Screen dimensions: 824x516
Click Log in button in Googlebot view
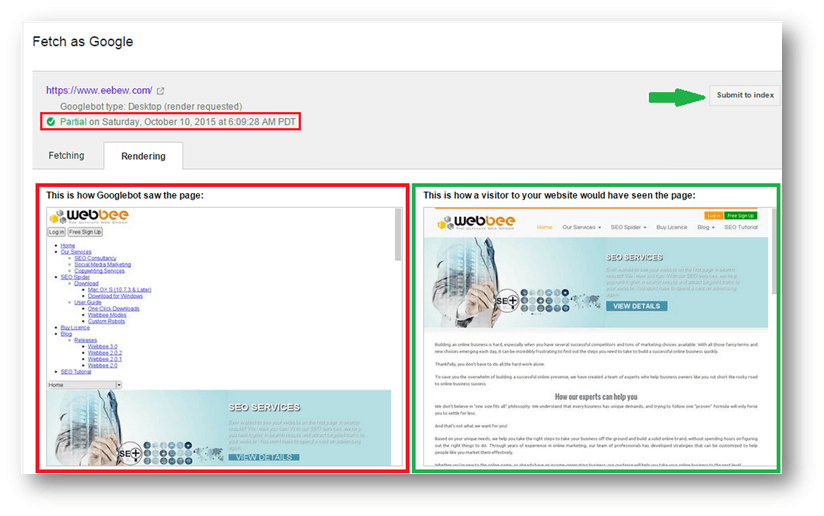(56, 232)
